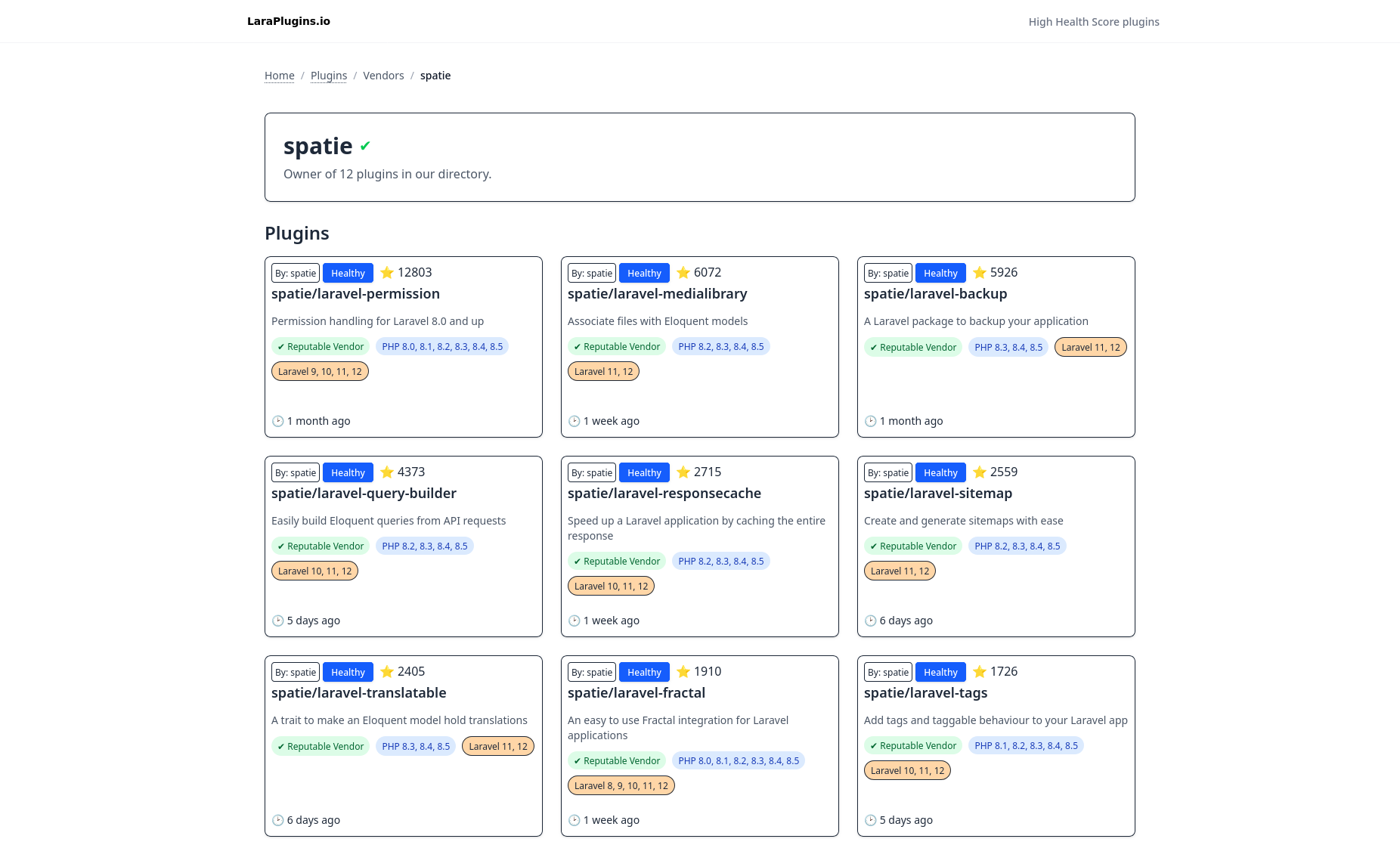Click the star icon beside 2715
Image resolution: width=1400 pixels, height=842 pixels.
tap(683, 472)
